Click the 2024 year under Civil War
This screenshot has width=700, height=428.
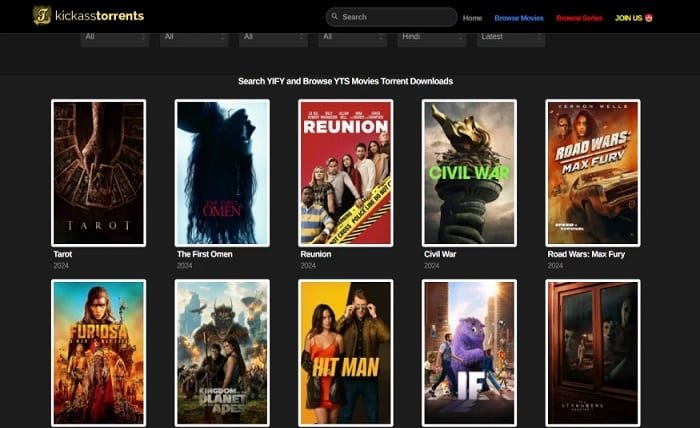coord(432,266)
